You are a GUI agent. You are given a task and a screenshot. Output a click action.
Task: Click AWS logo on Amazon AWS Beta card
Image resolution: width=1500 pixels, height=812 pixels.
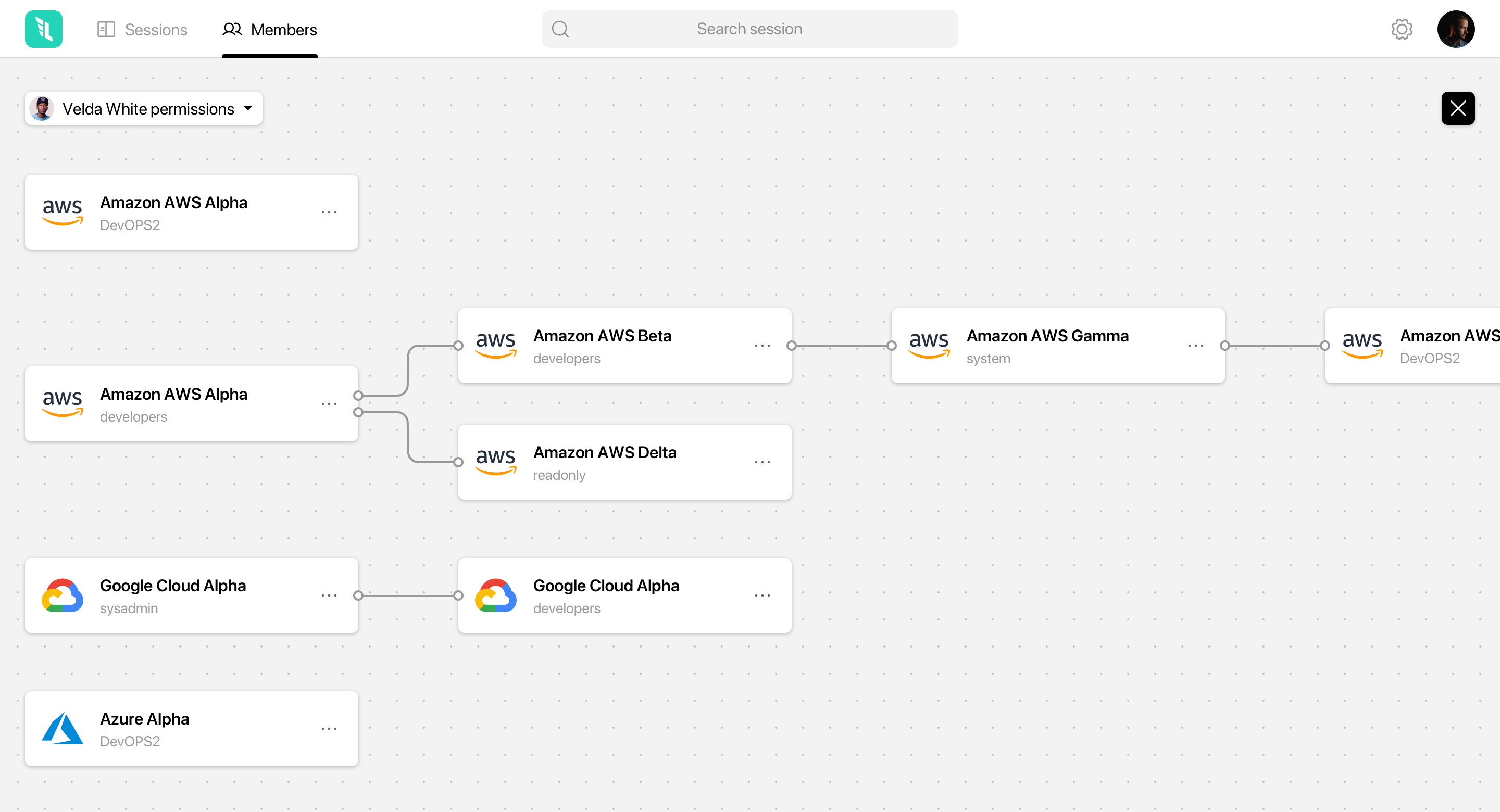[495, 346]
